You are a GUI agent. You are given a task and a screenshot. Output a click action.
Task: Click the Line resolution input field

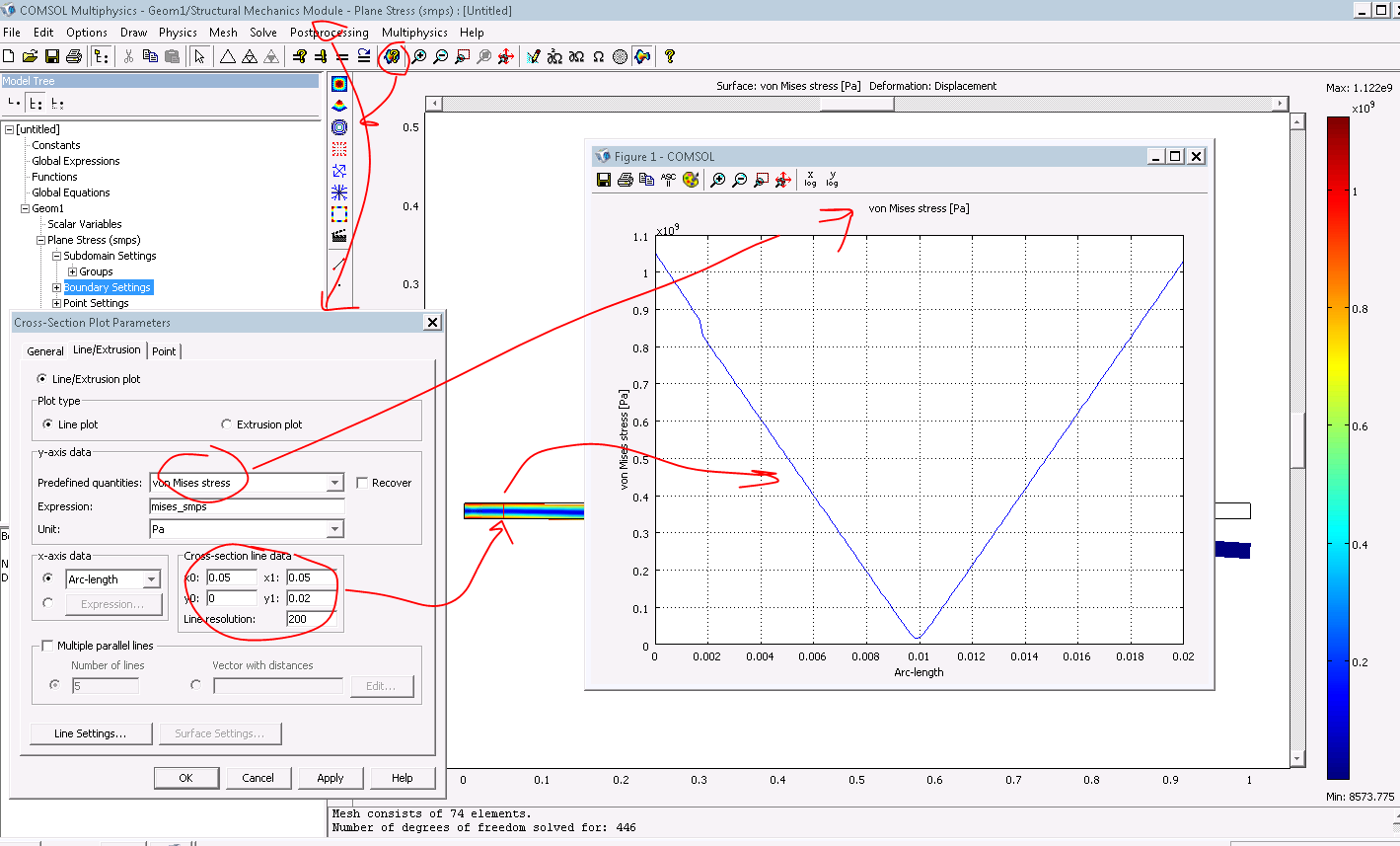tap(311, 619)
